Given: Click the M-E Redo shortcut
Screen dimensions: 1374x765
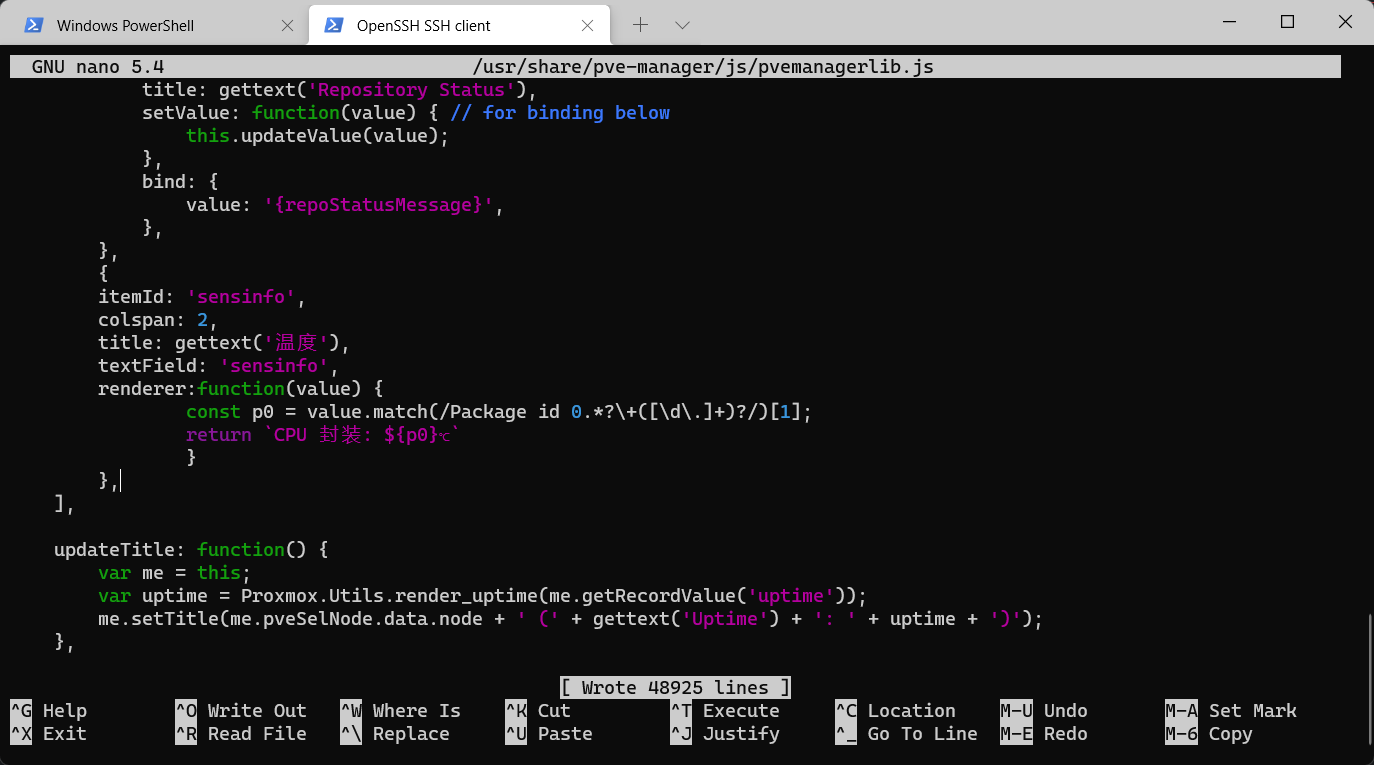Looking at the screenshot, I should (1044, 734).
